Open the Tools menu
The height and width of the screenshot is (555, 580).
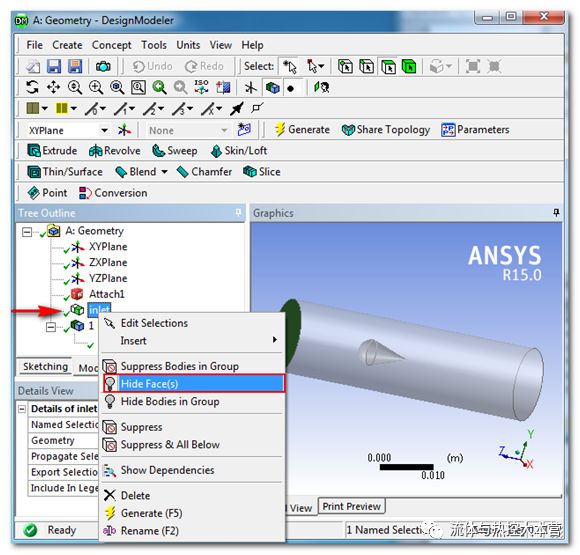pyautogui.click(x=154, y=45)
